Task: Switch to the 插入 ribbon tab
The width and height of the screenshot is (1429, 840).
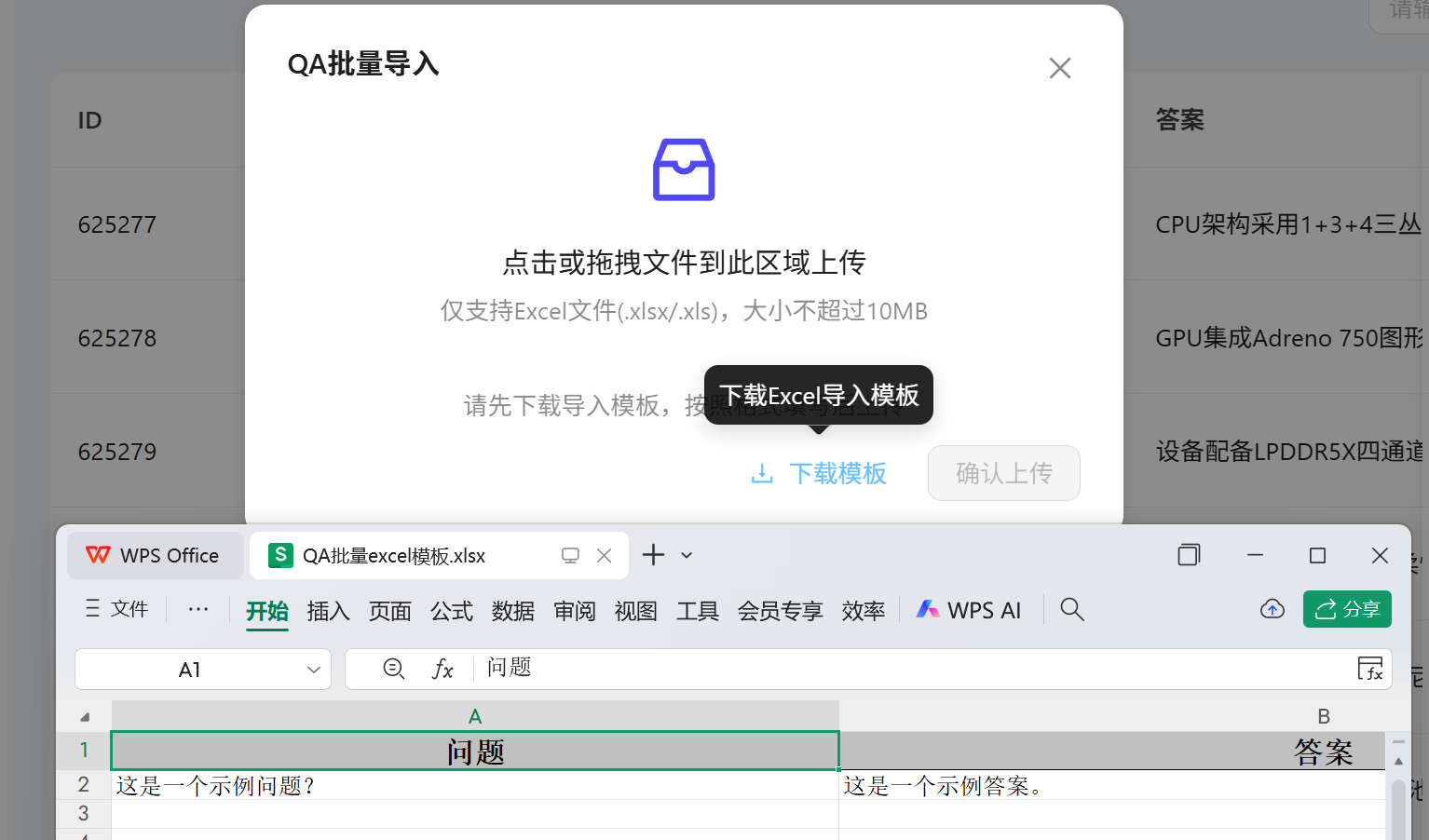Action: pos(328,611)
